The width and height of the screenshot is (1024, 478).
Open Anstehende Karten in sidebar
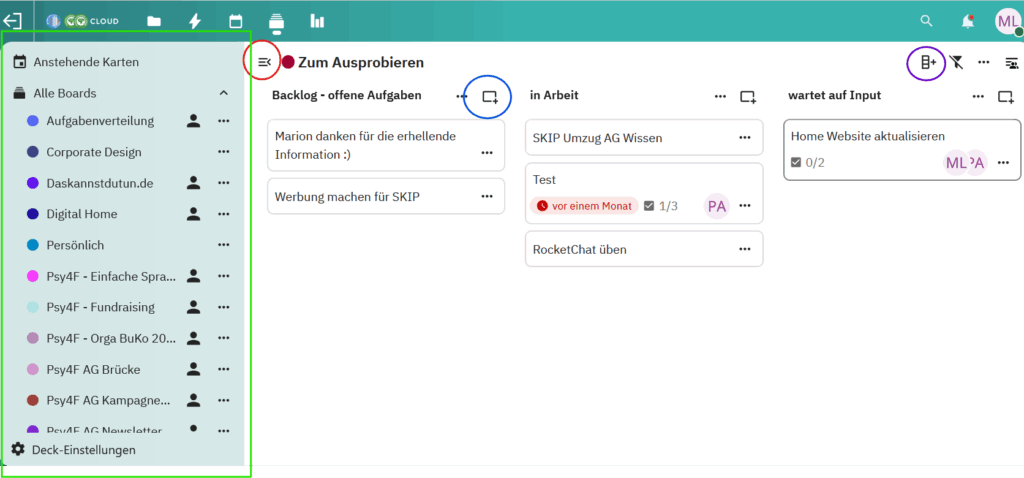(86, 62)
